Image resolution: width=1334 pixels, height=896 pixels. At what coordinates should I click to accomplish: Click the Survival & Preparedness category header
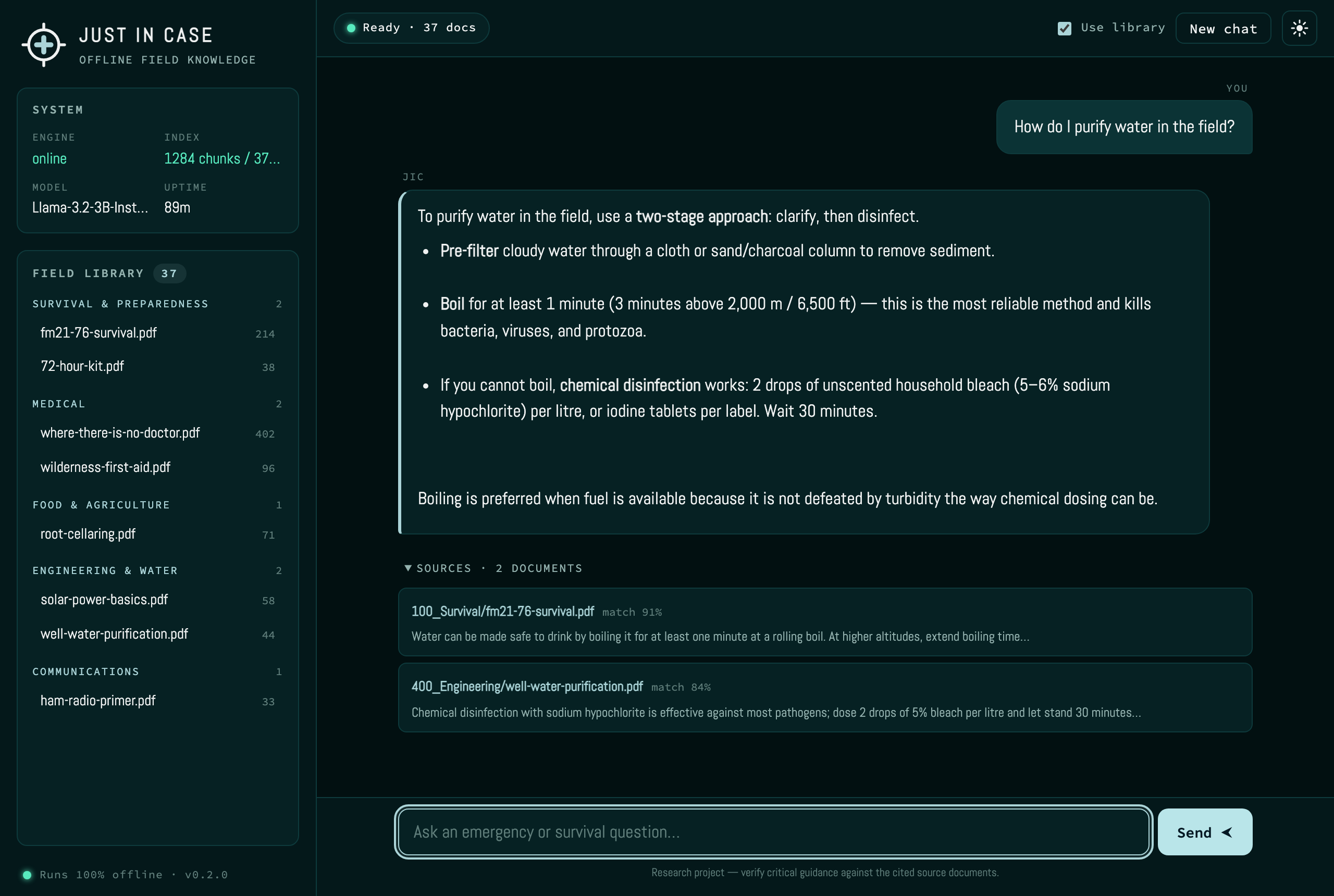(x=158, y=304)
